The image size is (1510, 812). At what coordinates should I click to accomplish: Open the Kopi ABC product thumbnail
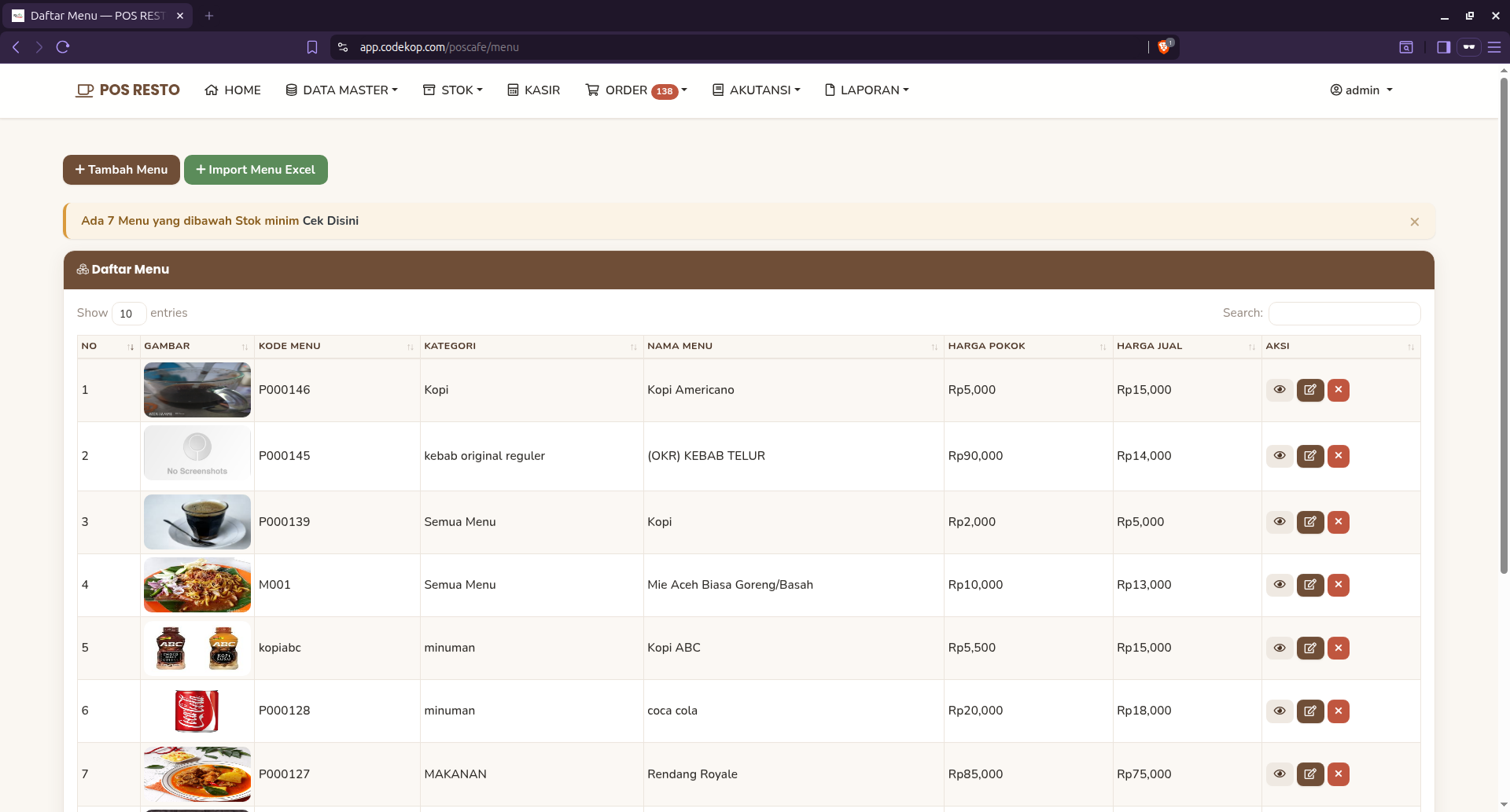[197, 648]
